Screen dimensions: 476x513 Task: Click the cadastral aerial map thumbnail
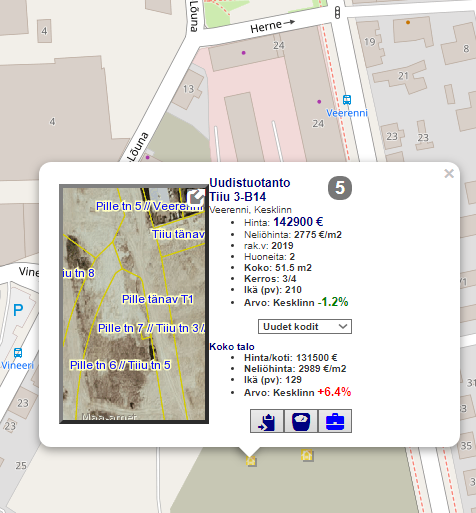point(134,304)
